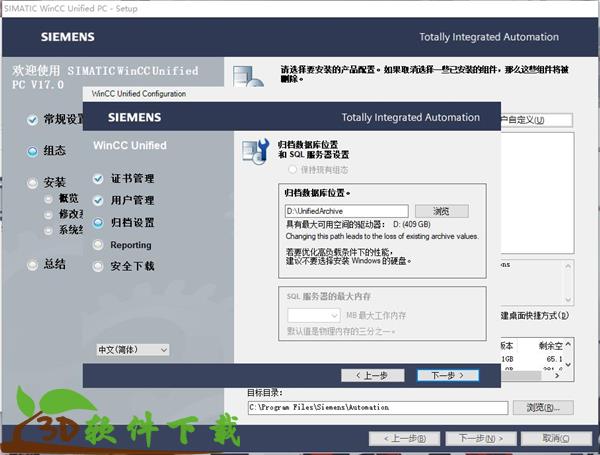The image size is (600, 455).
Task: Click scroll-down arrow of the drive space table
Action: click(x=568, y=365)
